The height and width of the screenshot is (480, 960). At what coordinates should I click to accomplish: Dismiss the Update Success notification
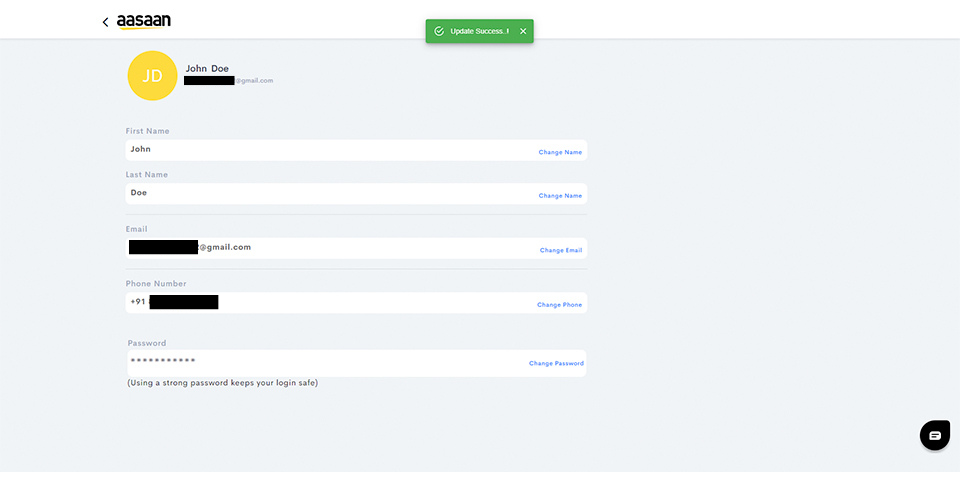(x=523, y=31)
